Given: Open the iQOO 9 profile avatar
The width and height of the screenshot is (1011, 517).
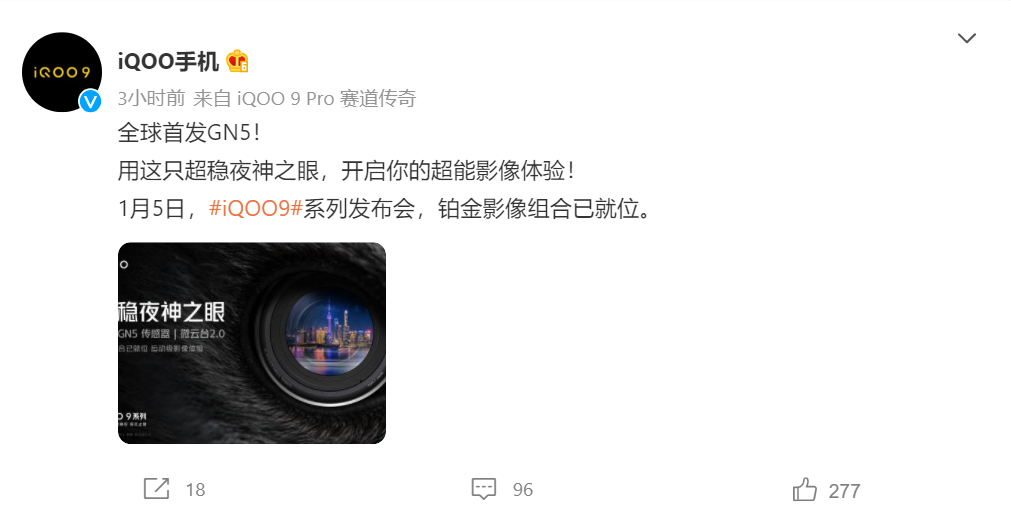Looking at the screenshot, I should point(62,72).
